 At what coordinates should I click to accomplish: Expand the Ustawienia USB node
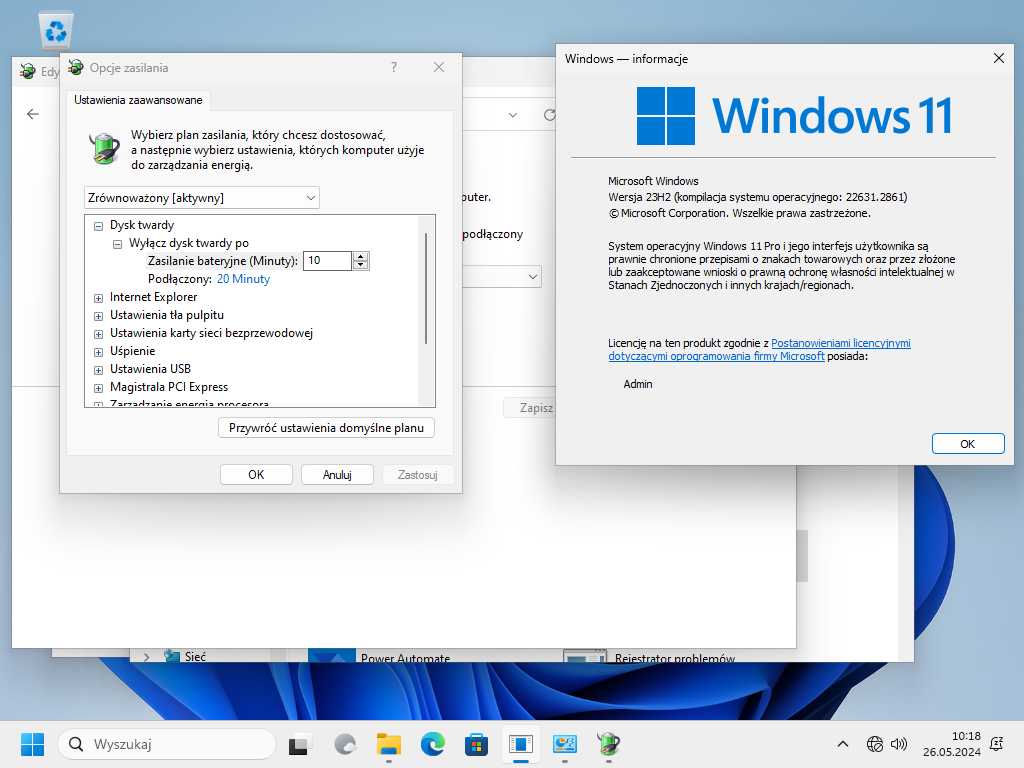click(x=99, y=370)
